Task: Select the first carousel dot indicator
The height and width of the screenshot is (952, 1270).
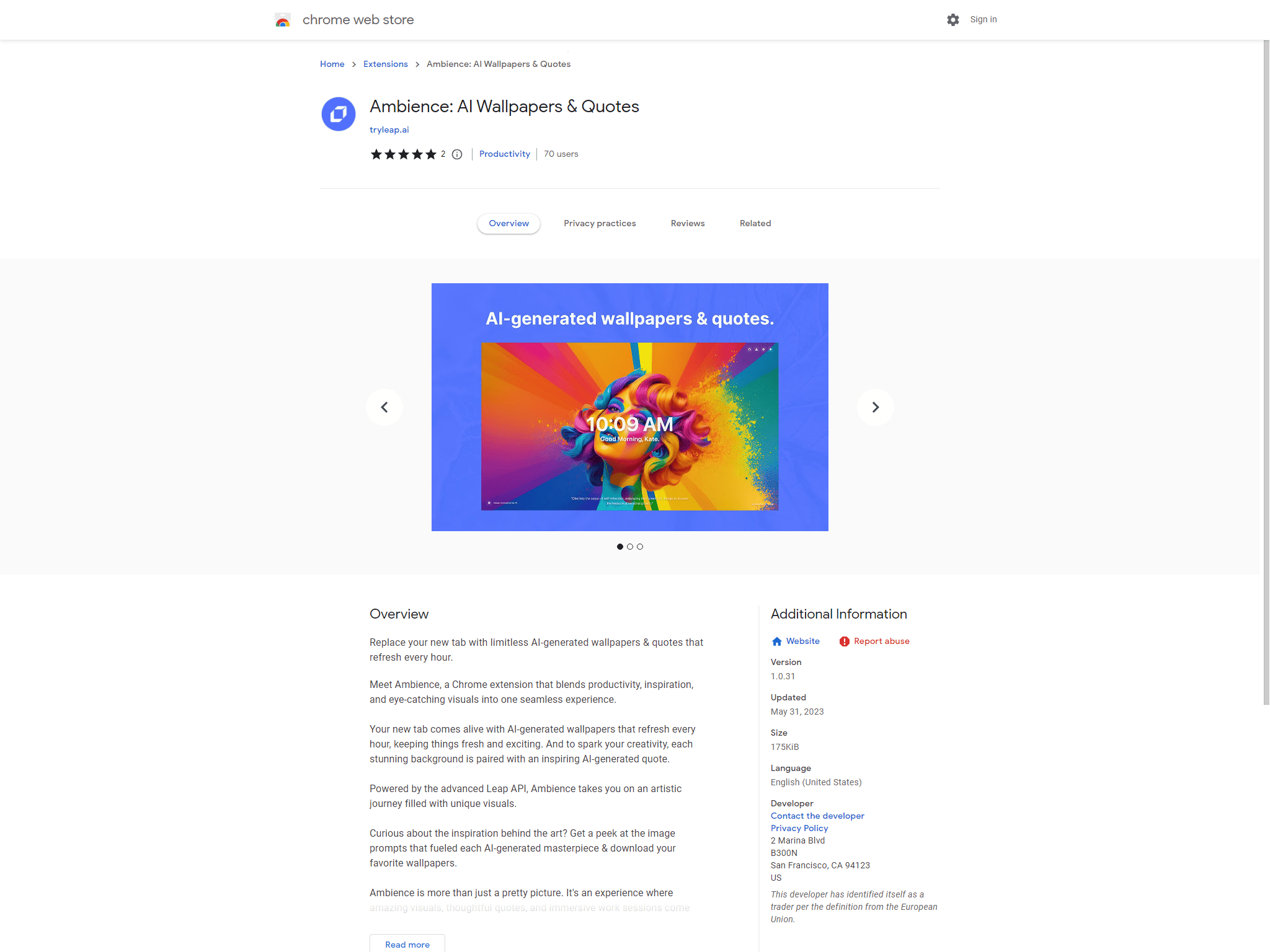Action: 620,547
